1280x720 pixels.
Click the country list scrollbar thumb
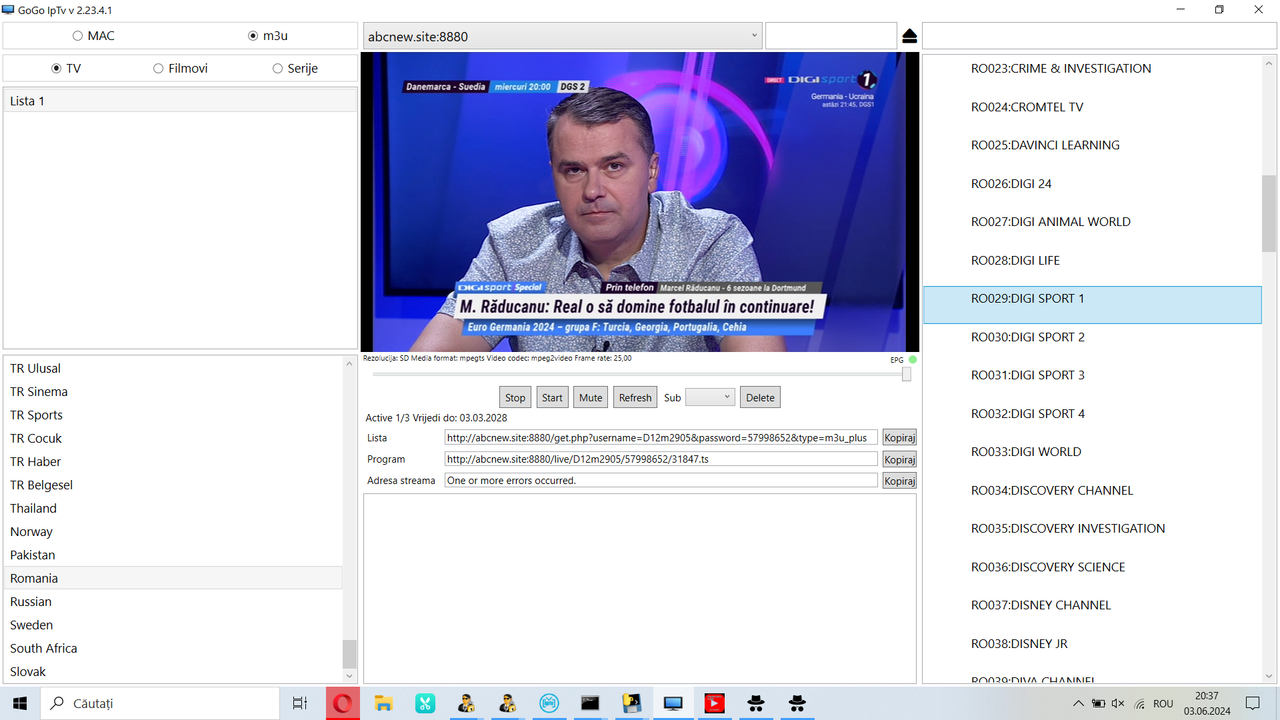point(349,654)
